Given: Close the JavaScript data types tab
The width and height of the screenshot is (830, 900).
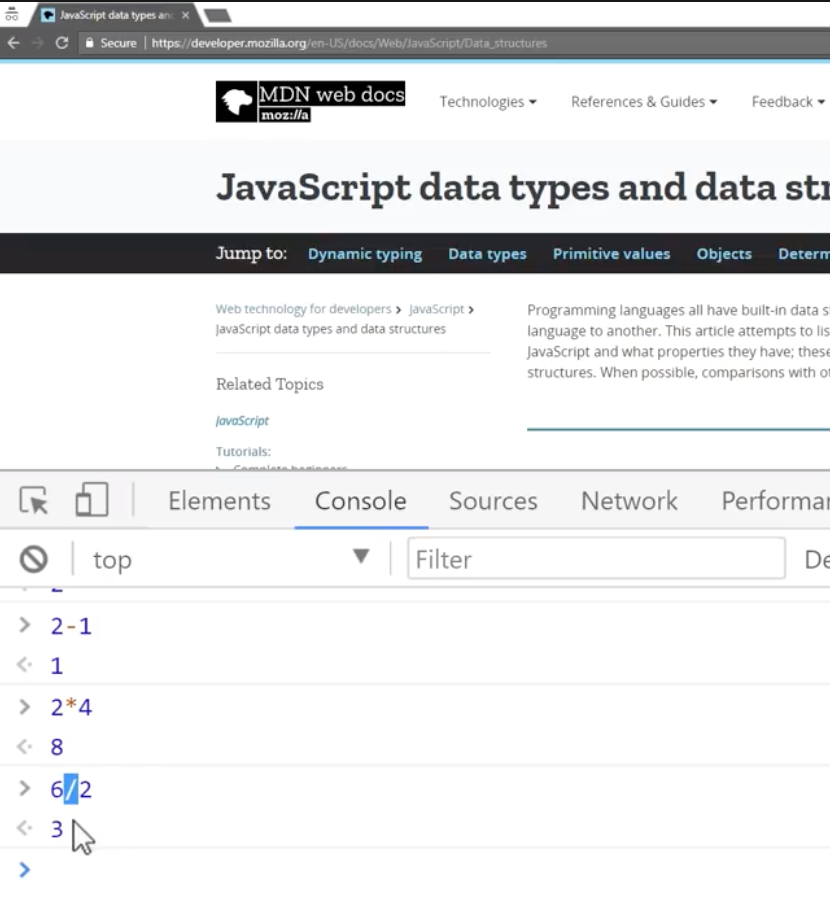Looking at the screenshot, I should [185, 15].
